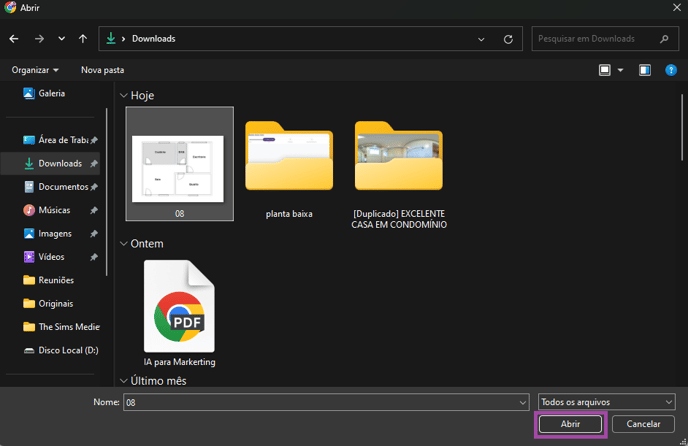Open the Help question mark icon
This screenshot has width=688, height=446.
(x=671, y=70)
